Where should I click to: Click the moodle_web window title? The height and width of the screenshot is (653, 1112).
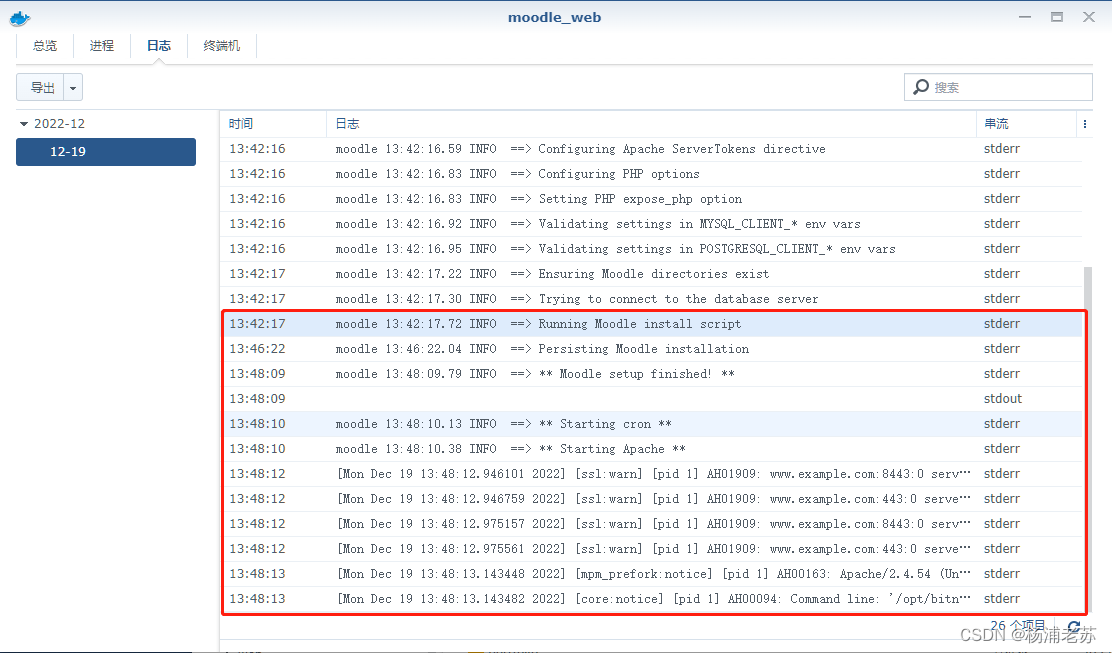(x=555, y=17)
